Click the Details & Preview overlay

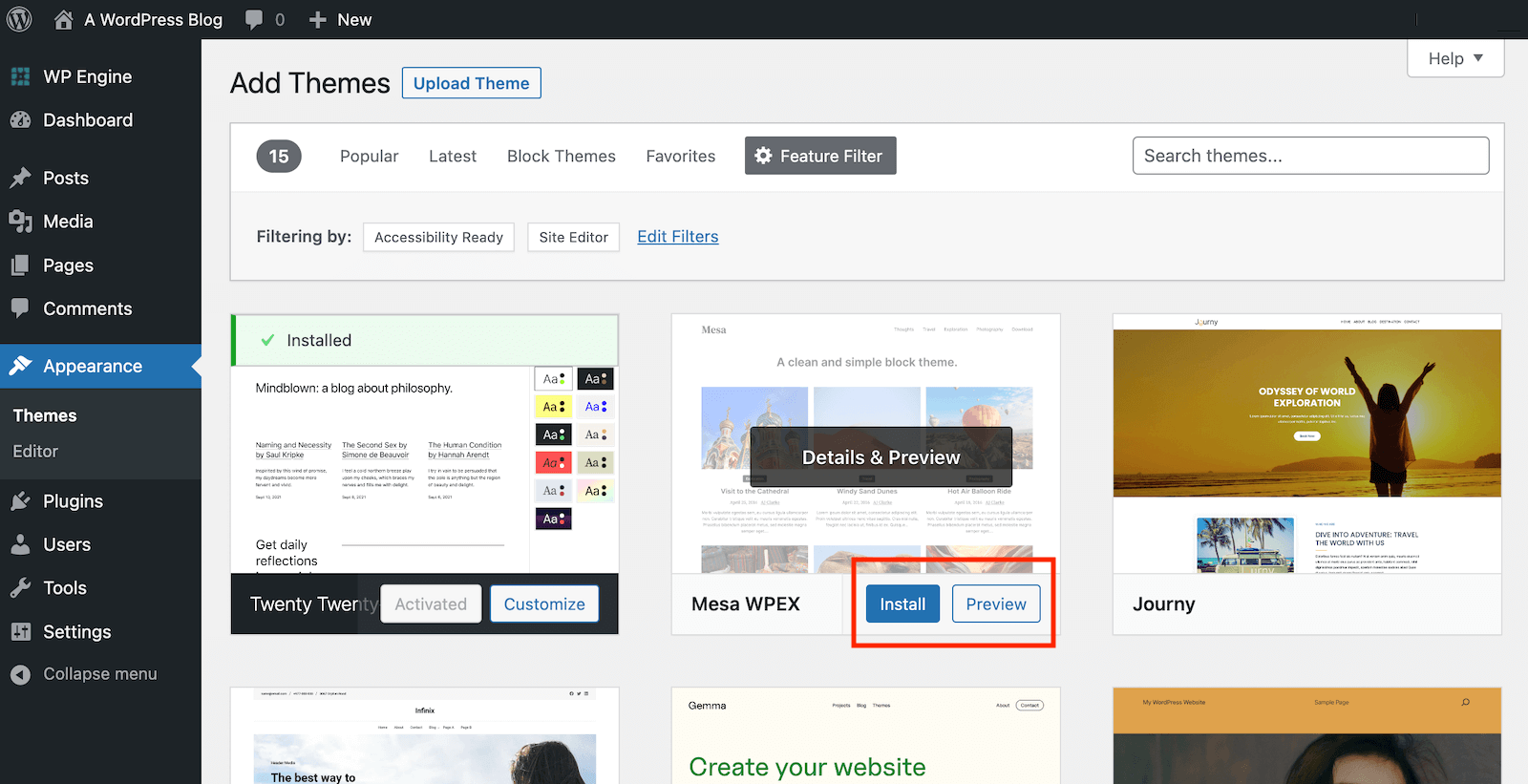(881, 457)
